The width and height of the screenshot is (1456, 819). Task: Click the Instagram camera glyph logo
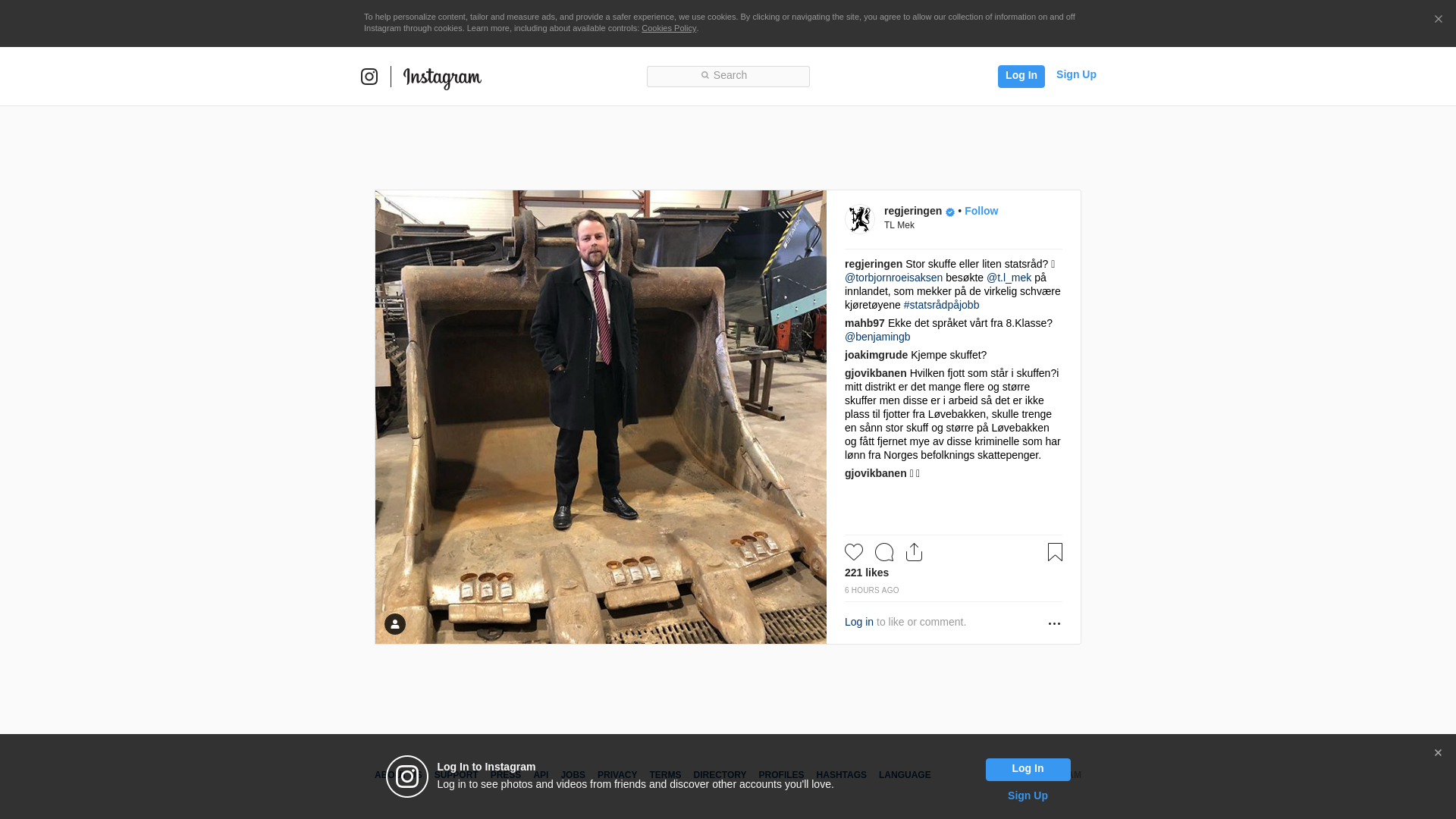pyautogui.click(x=369, y=77)
